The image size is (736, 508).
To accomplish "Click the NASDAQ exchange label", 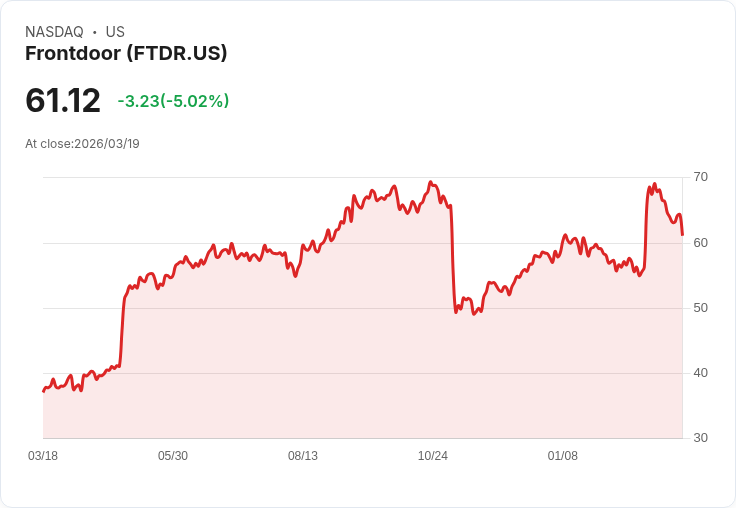I will 54,32.
